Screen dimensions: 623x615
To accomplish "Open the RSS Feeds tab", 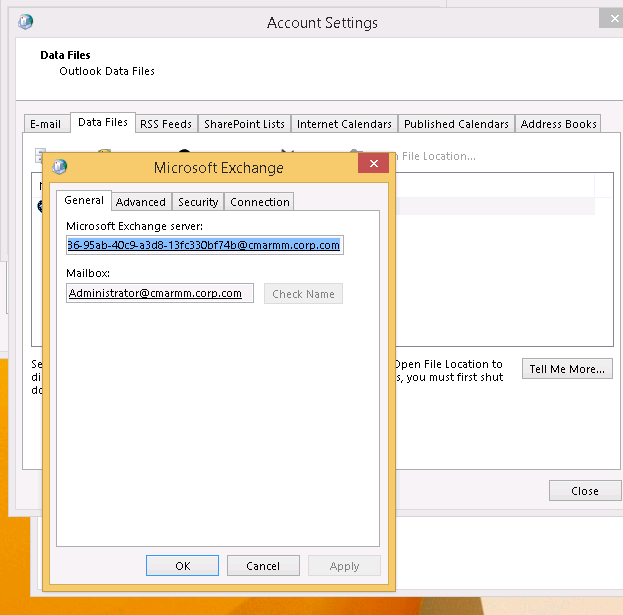I will click(165, 124).
